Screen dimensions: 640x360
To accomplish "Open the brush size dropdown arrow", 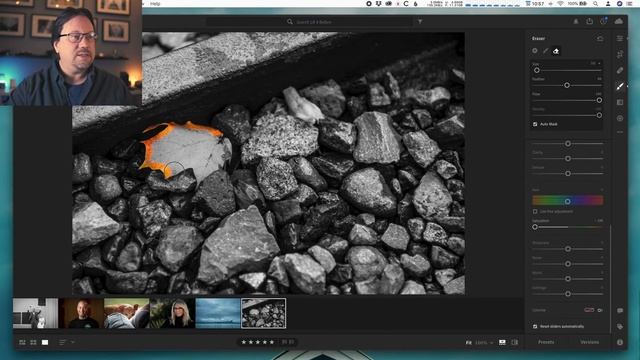I will tap(599, 64).
